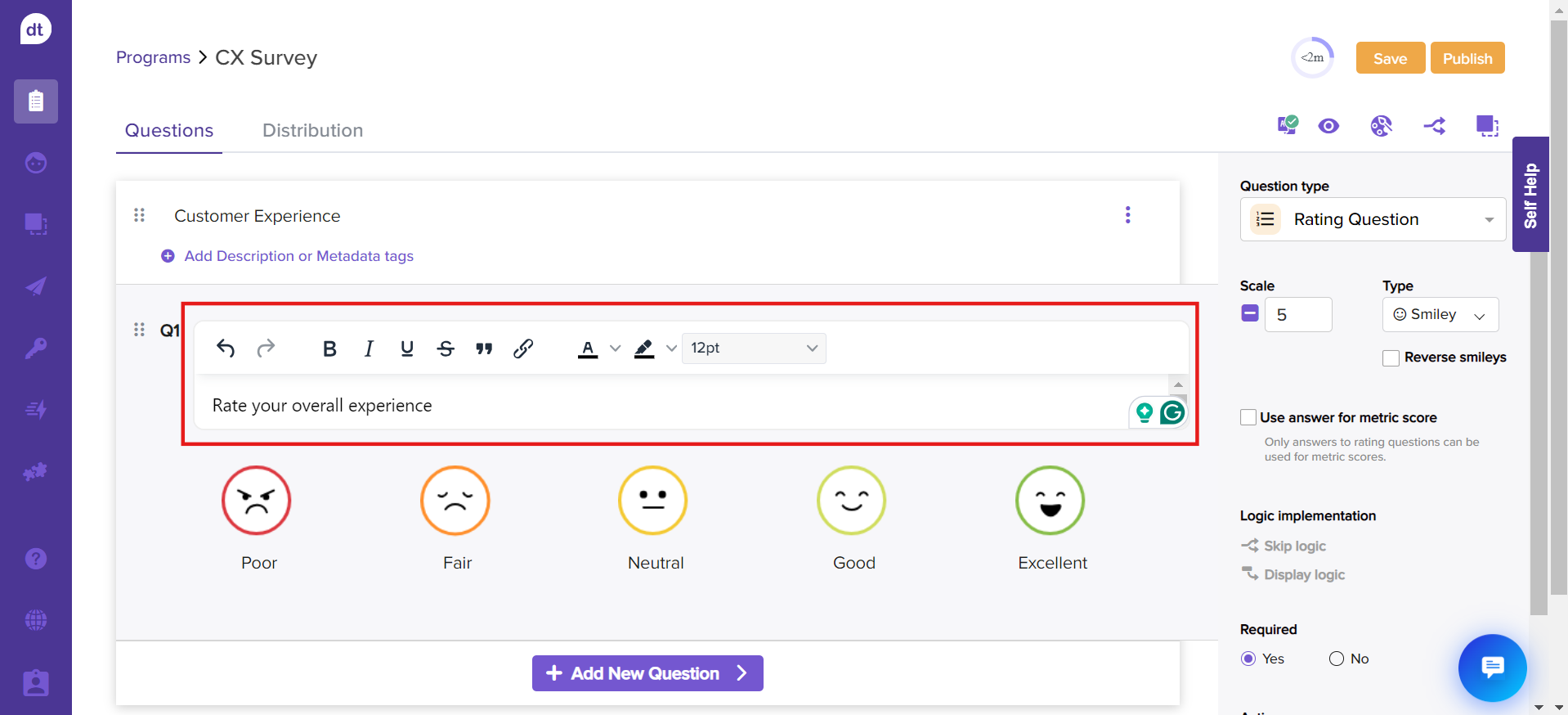The image size is (1568, 715).
Task: Click the Bold formatting icon
Action: pyautogui.click(x=329, y=349)
